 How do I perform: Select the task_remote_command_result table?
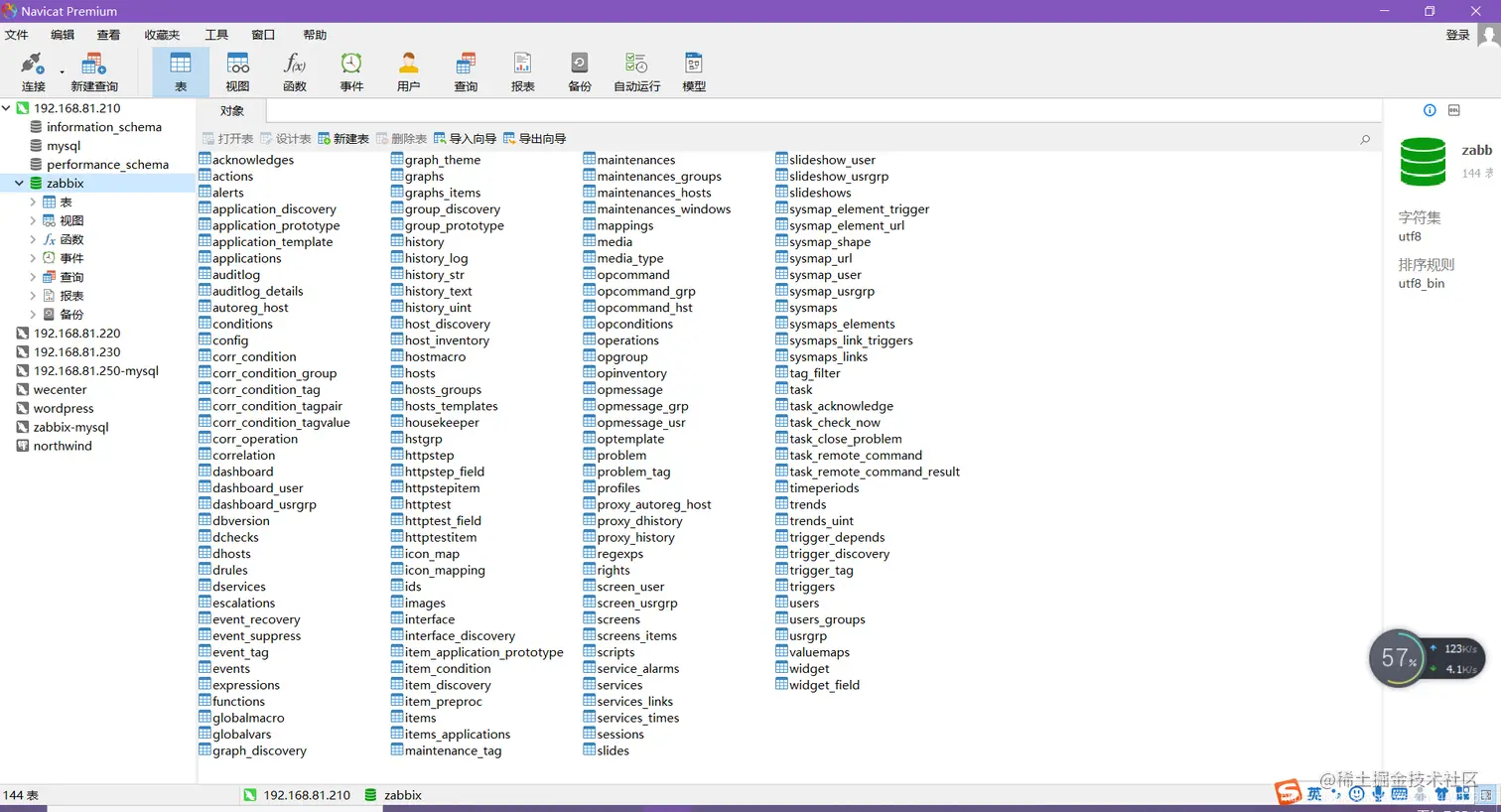tap(868, 472)
